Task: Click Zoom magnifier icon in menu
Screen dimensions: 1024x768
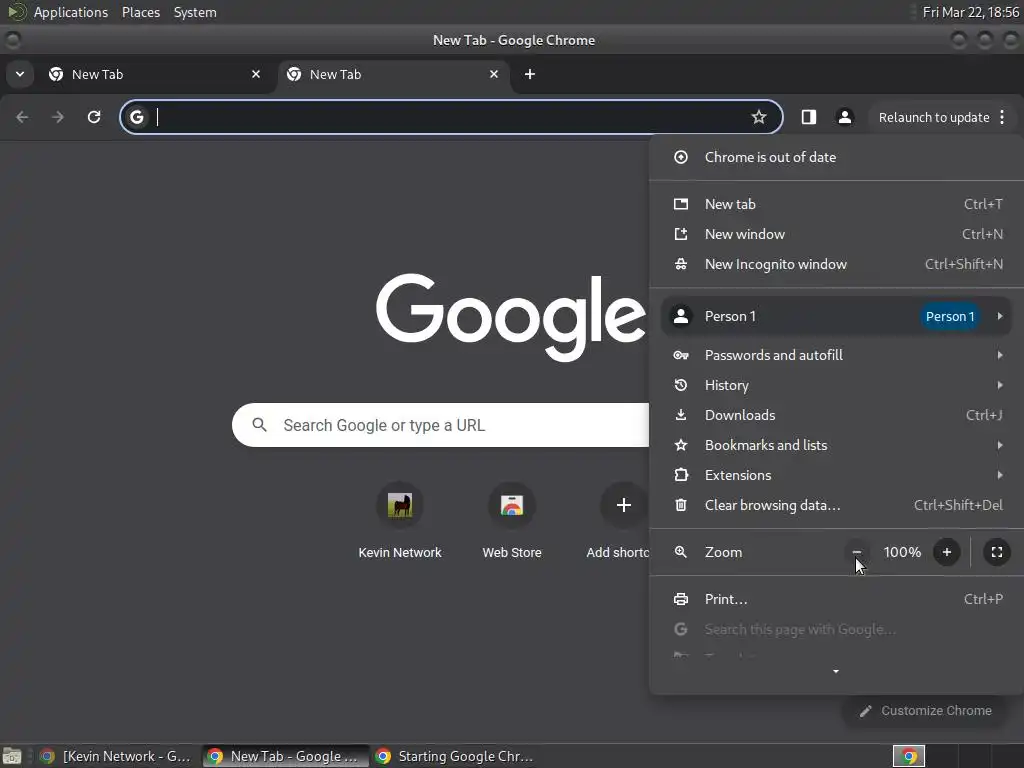Action: [x=680, y=552]
